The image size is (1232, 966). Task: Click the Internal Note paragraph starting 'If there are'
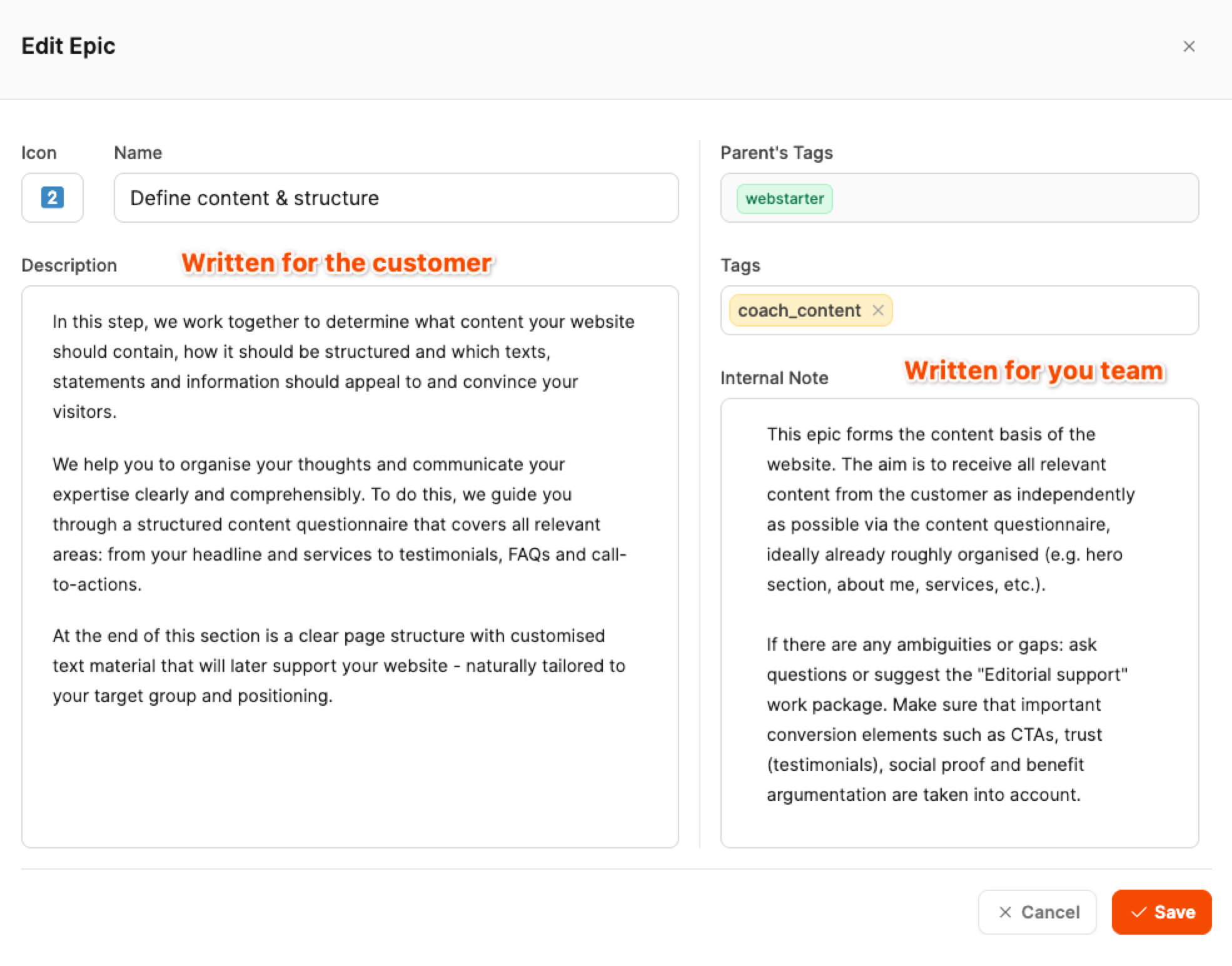pos(946,719)
